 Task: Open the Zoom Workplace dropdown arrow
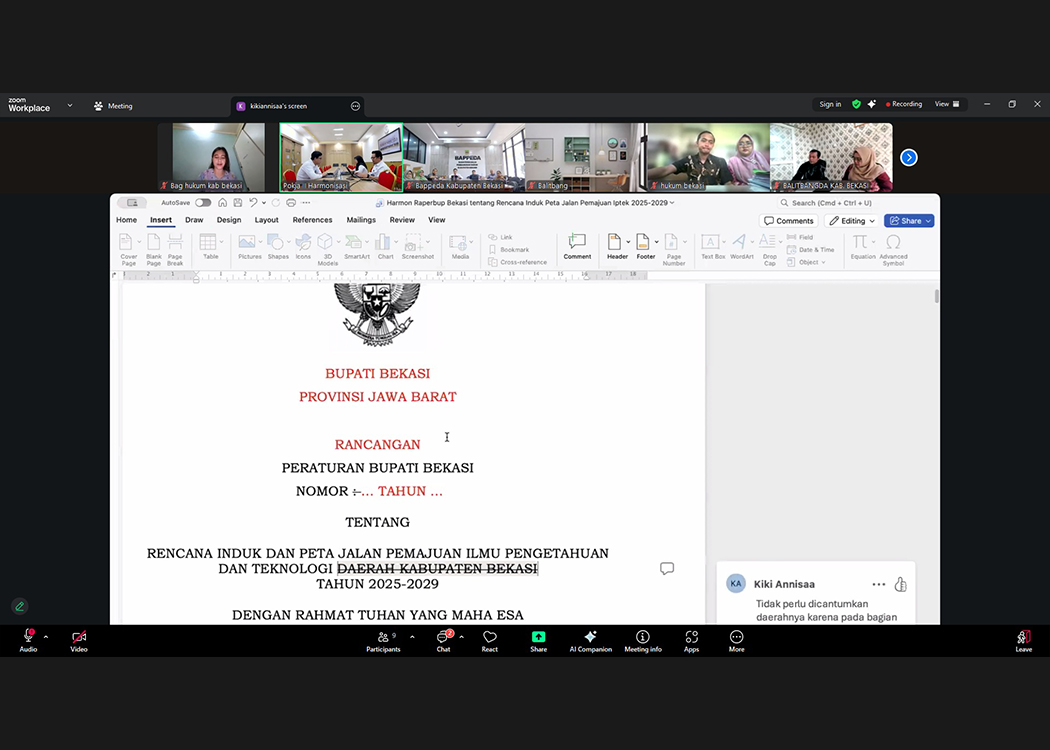tap(70, 105)
